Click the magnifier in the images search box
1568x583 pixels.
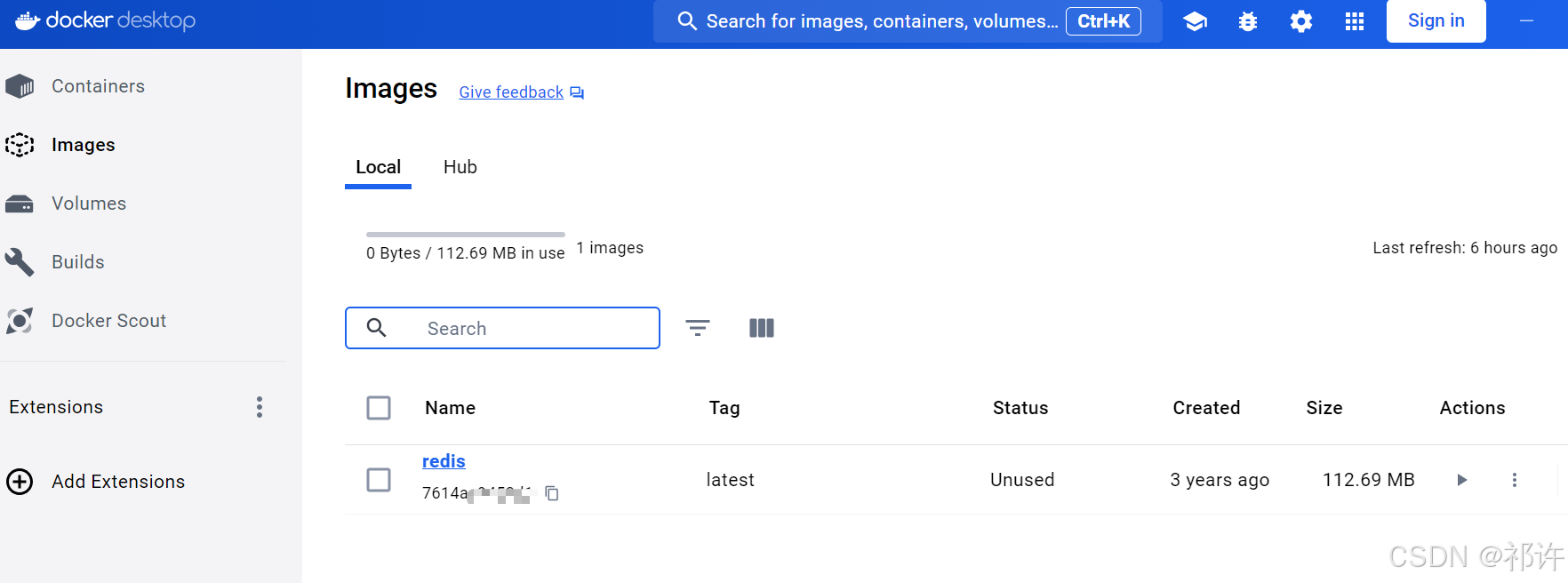377,328
